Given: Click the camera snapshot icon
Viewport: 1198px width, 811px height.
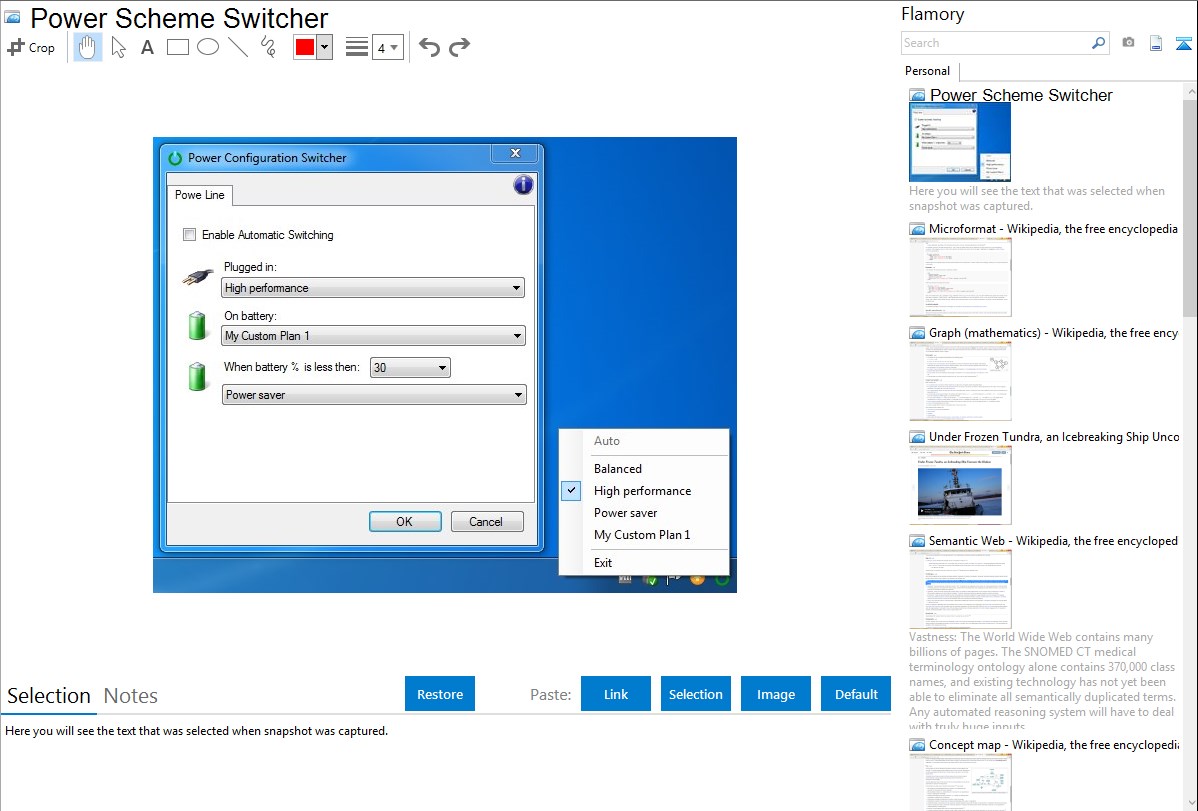Looking at the screenshot, I should pos(1128,43).
